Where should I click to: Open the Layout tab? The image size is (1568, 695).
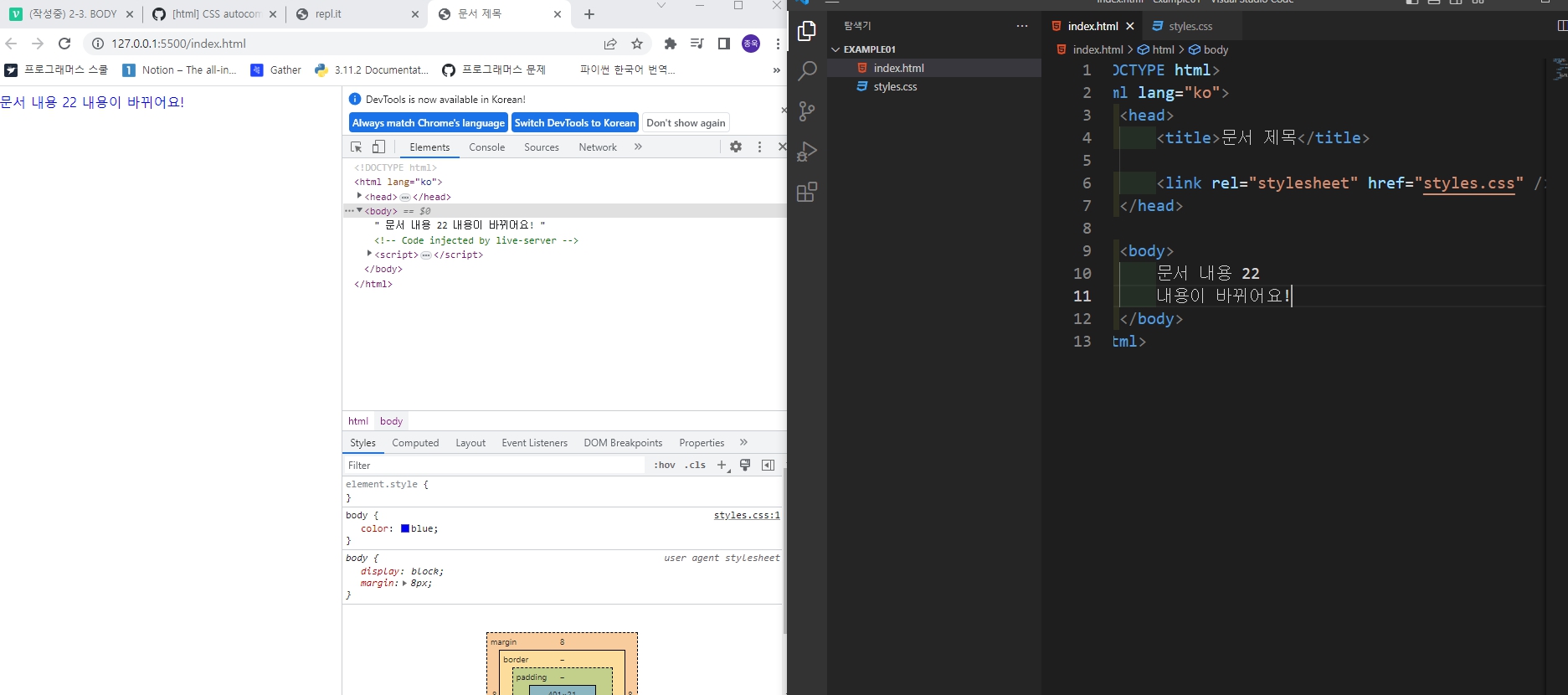pos(470,443)
